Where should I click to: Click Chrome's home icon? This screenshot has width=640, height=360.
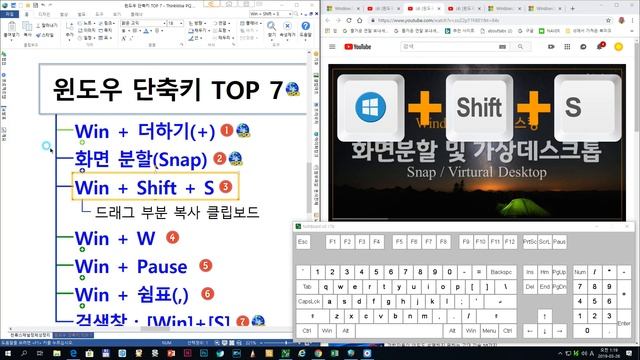point(360,20)
